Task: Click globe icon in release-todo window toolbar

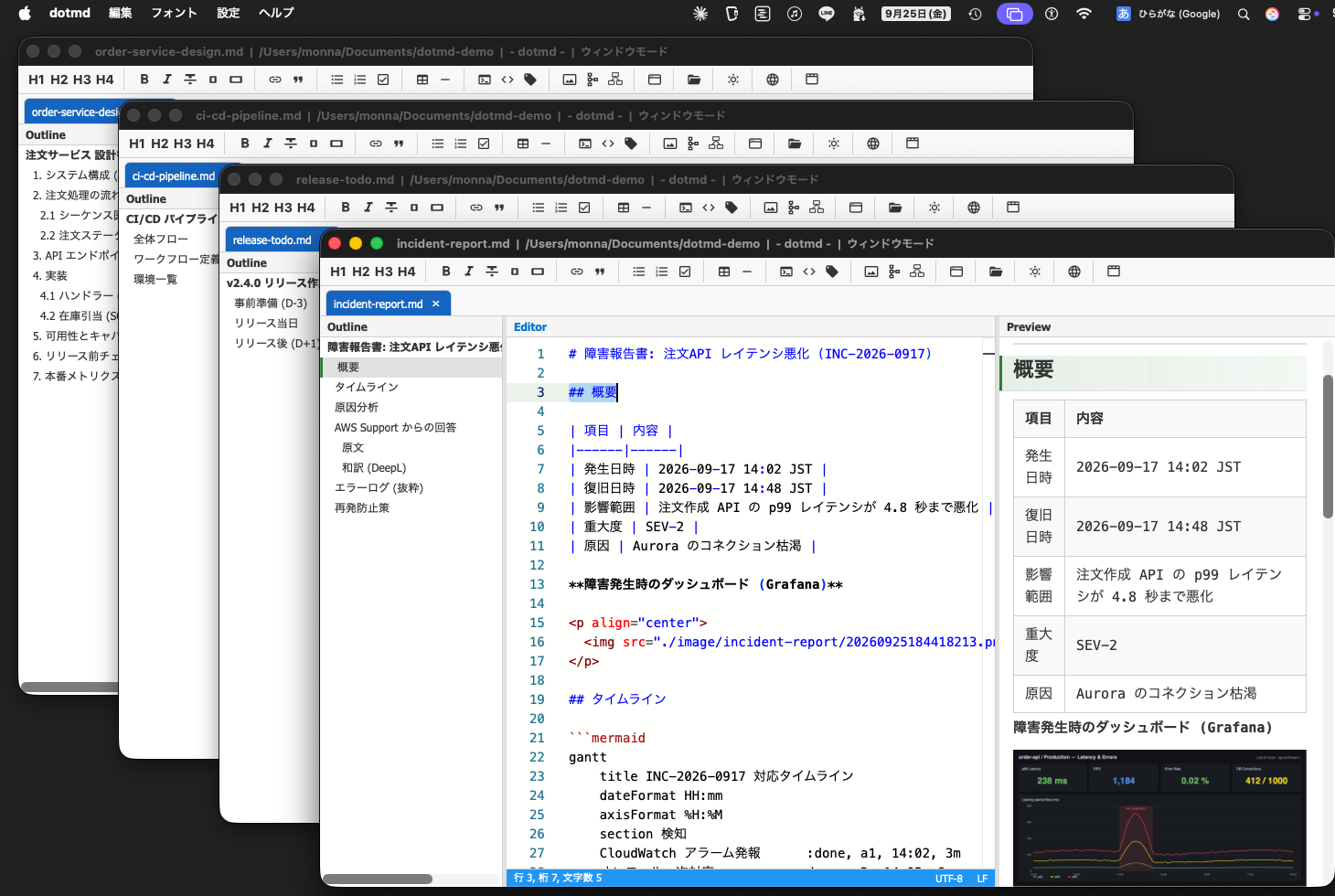Action: pos(974,208)
